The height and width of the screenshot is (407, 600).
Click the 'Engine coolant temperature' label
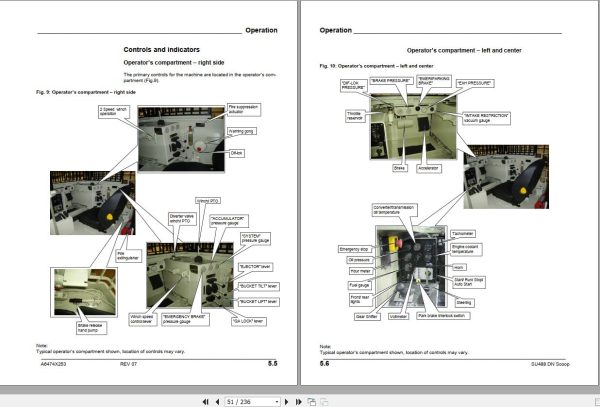click(466, 249)
